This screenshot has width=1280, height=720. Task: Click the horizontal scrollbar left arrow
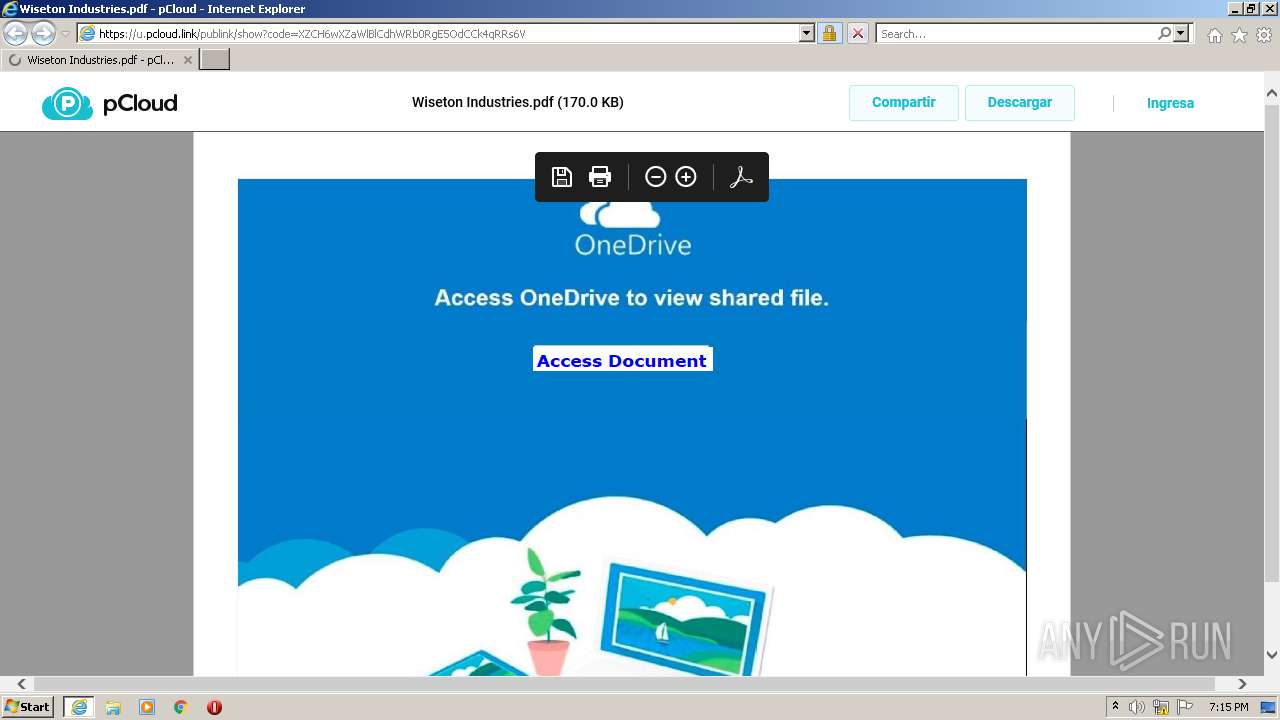pyautogui.click(x=21, y=684)
